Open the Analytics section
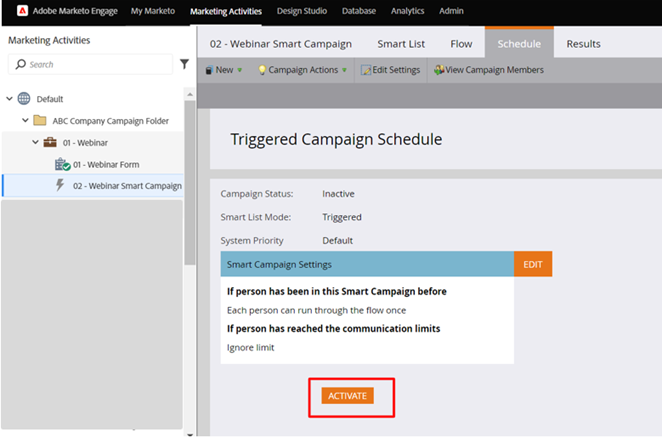This screenshot has width=662, height=438. (407, 11)
